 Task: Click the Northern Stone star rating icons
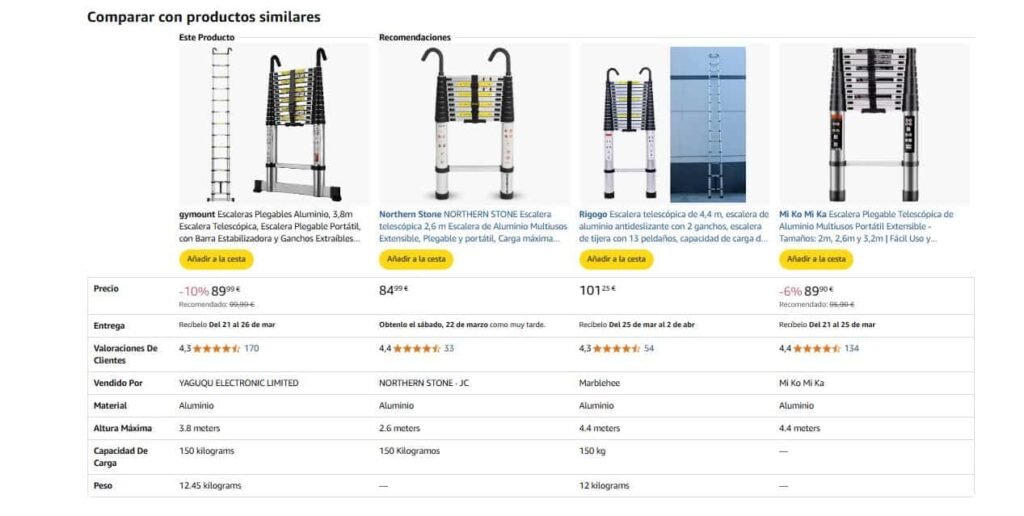point(416,349)
